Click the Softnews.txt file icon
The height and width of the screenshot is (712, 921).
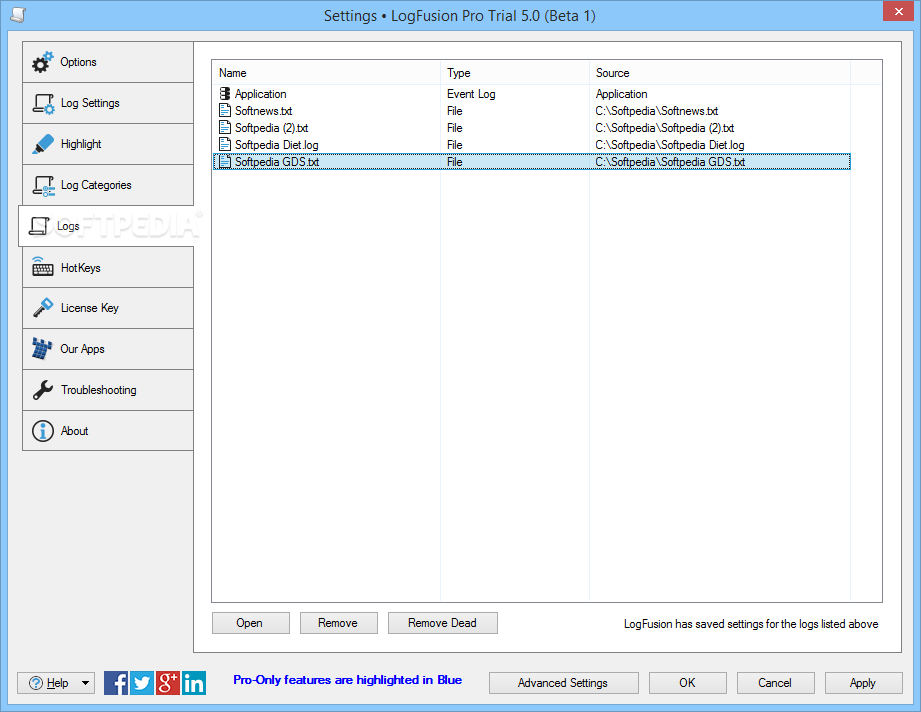click(x=225, y=110)
